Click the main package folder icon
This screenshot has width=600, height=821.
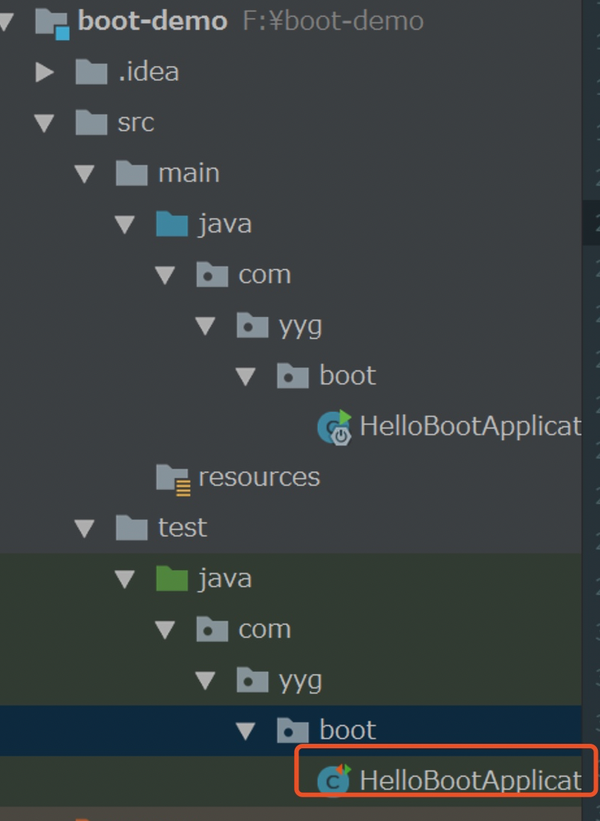click(x=131, y=172)
